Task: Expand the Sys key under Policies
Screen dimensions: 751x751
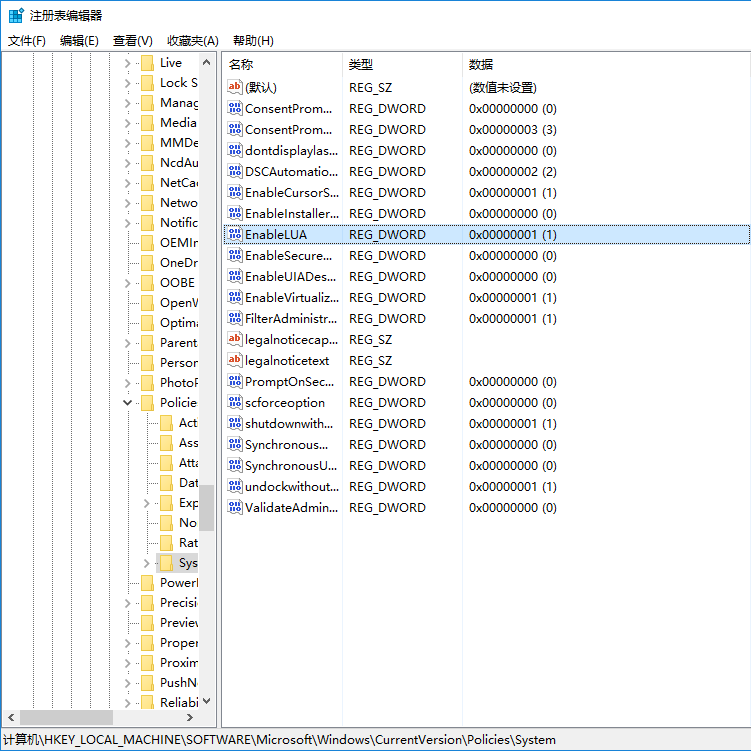Action: pos(147,563)
